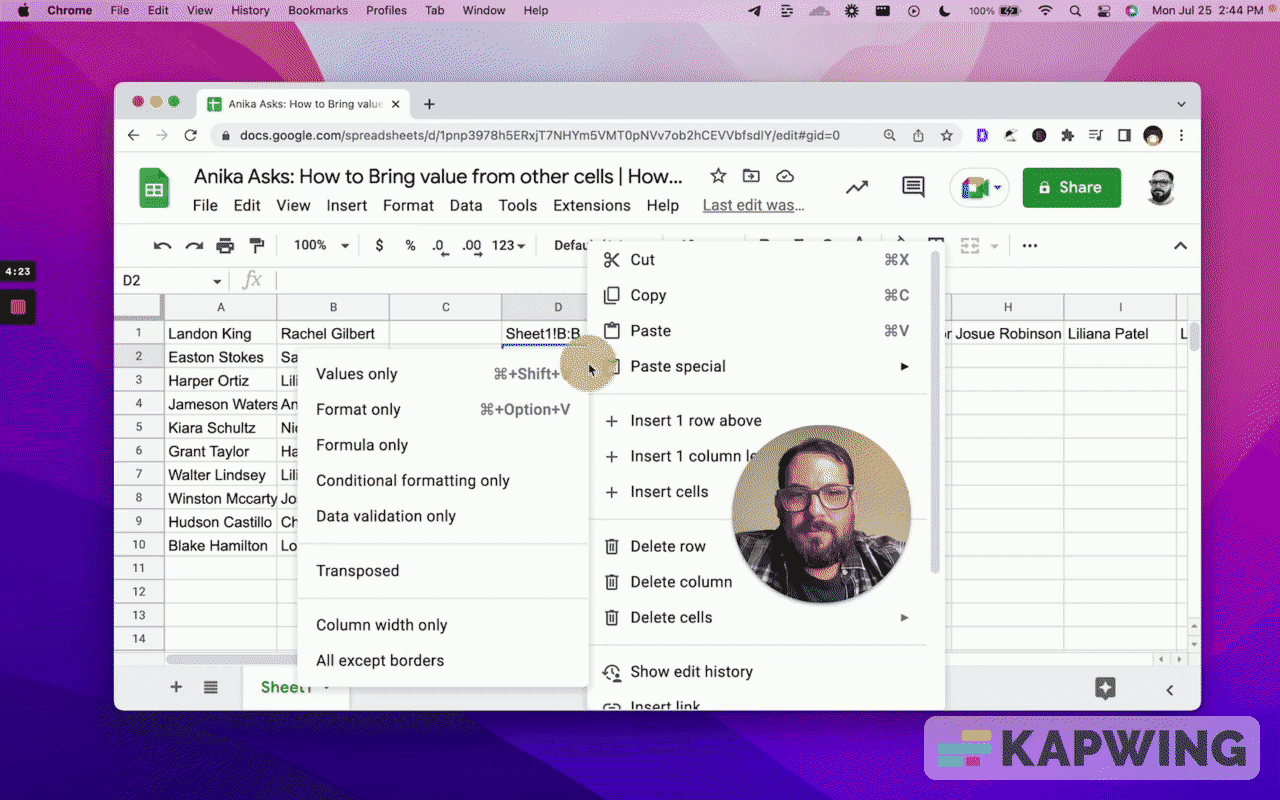
Task: Click the Chrome address bar URL
Action: point(540,135)
